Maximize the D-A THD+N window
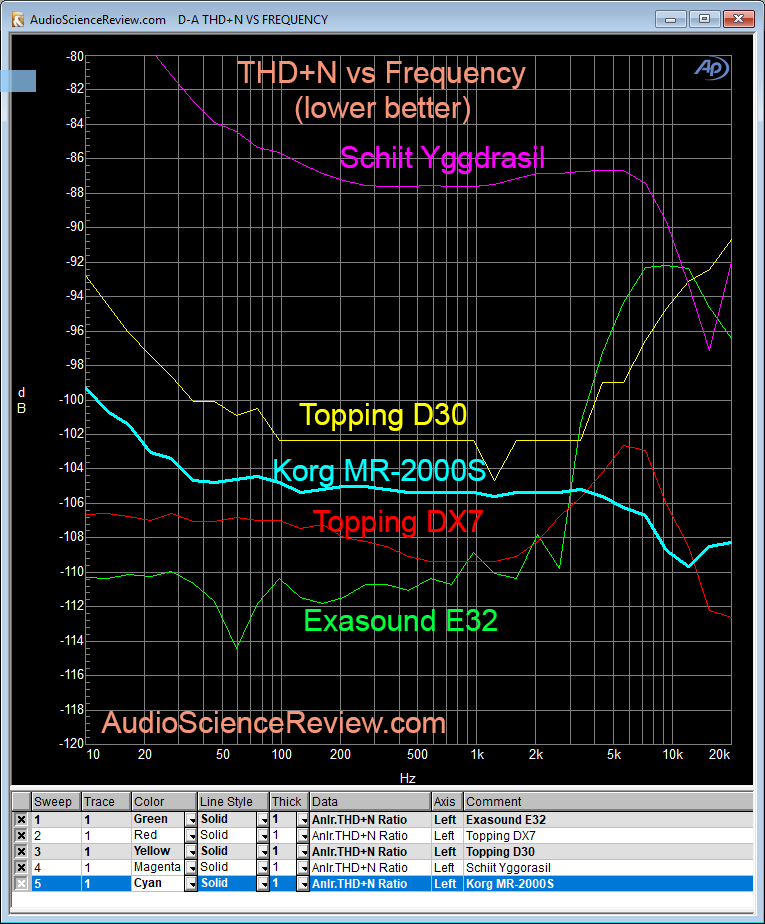The height and width of the screenshot is (924, 765). [x=704, y=19]
